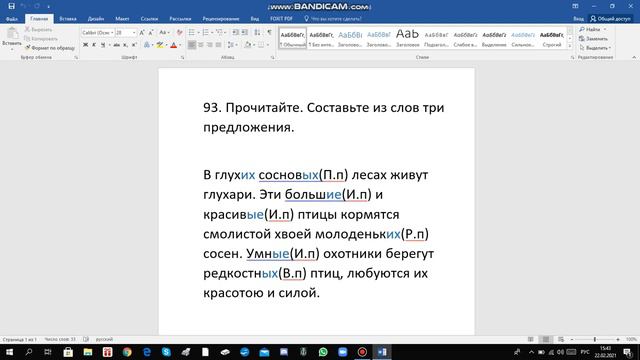Click the sort A-Z icon

pyautogui.click(x=257, y=33)
